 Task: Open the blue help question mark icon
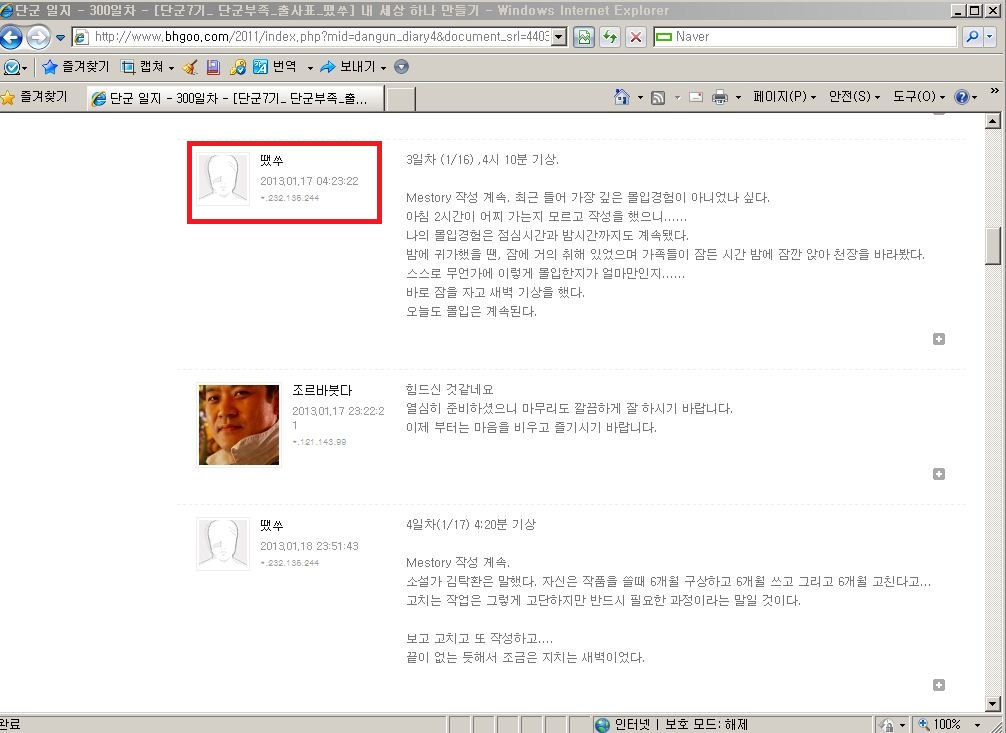[x=962, y=97]
